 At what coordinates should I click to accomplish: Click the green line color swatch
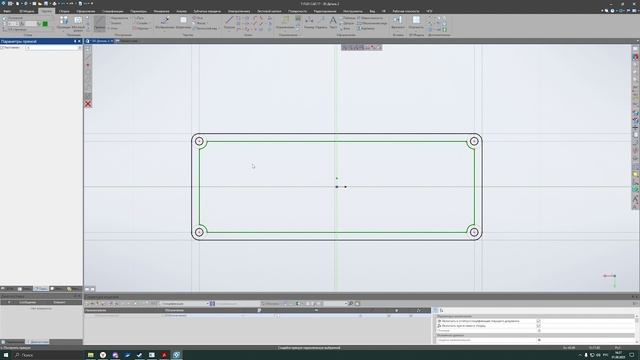click(x=45, y=24)
